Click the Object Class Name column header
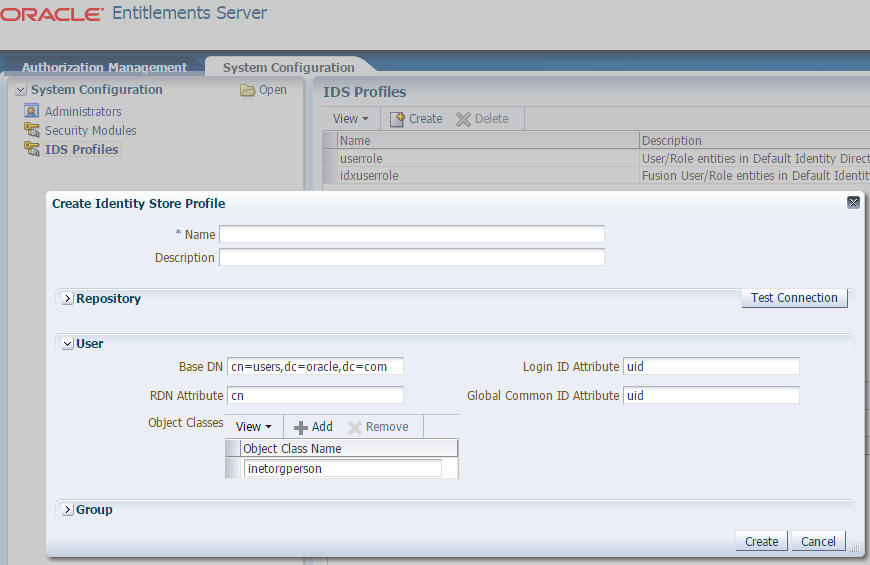Screen dimensions: 870x565 coord(350,448)
